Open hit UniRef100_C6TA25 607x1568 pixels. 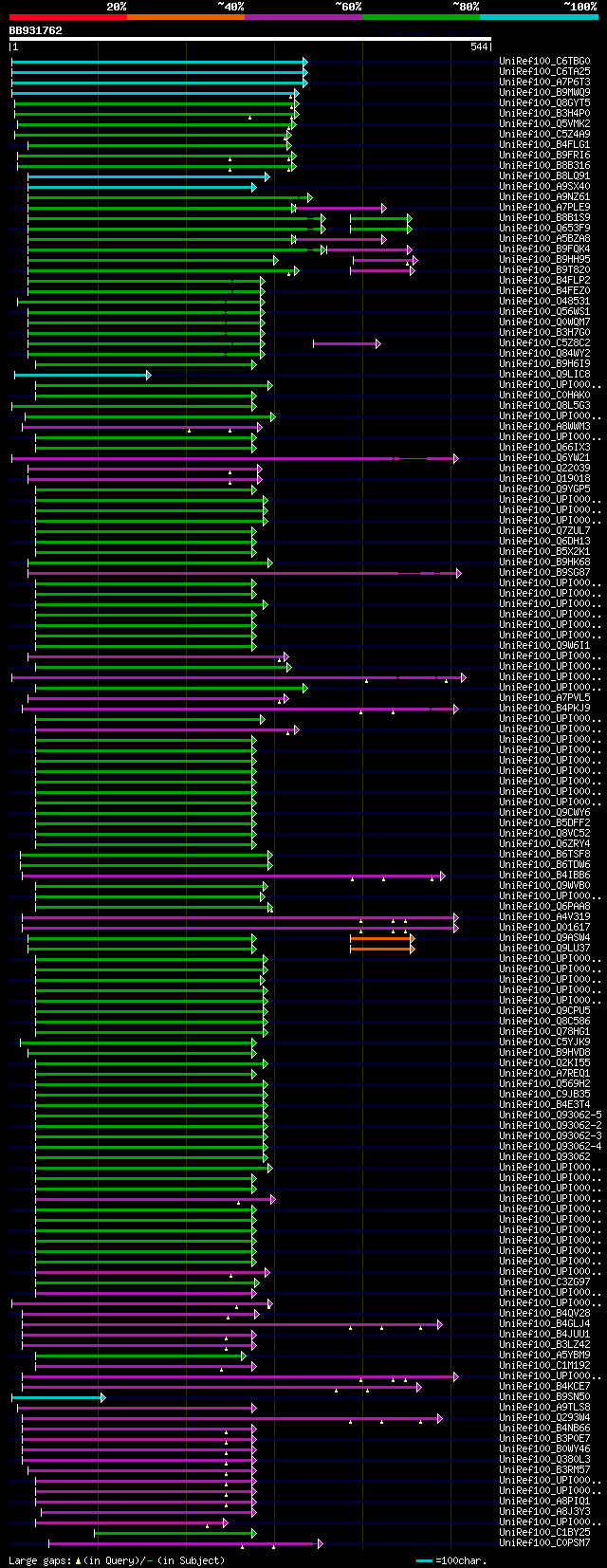point(544,72)
